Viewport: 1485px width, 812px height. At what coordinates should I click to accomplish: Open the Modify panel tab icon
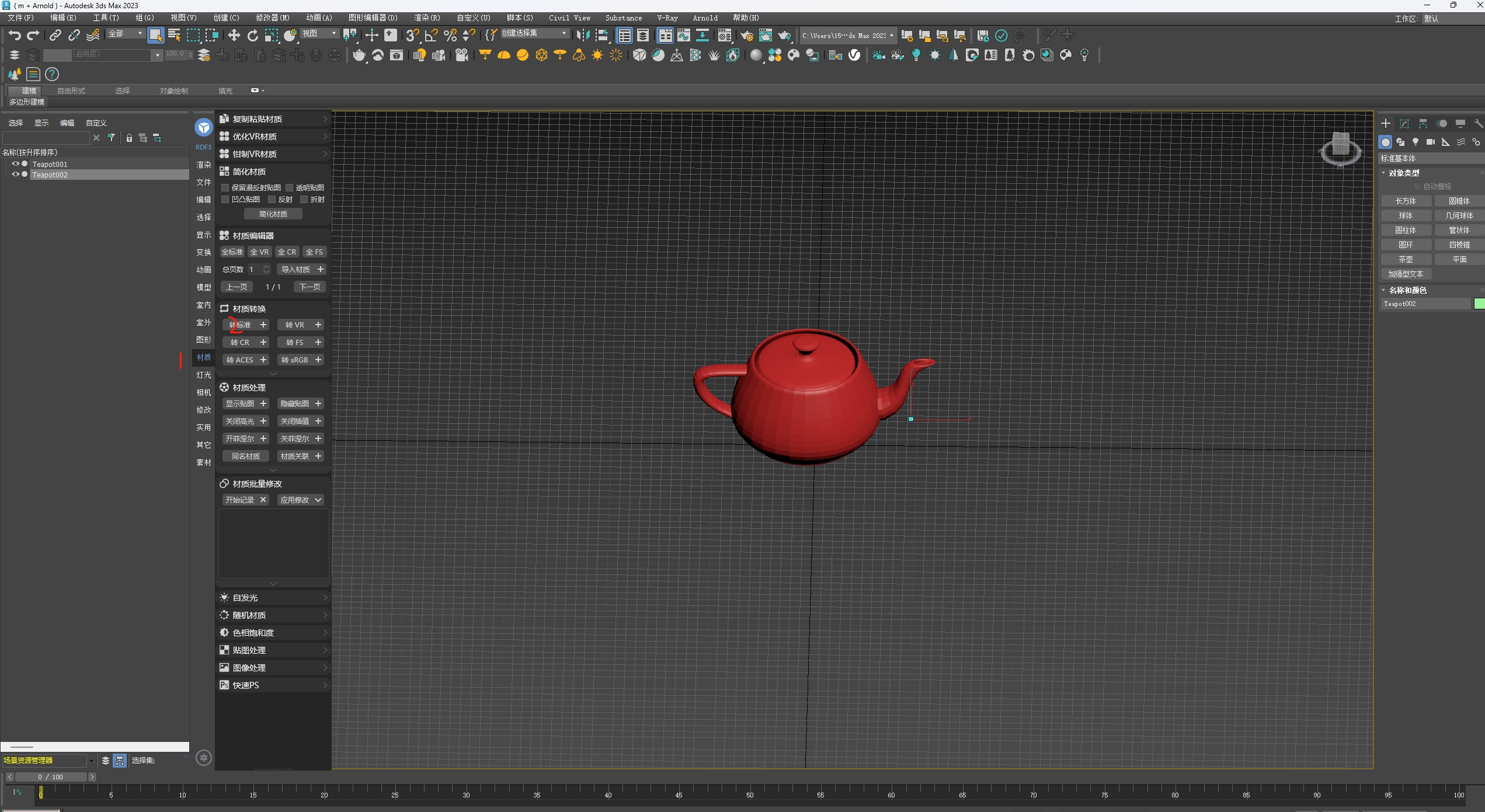click(1404, 124)
